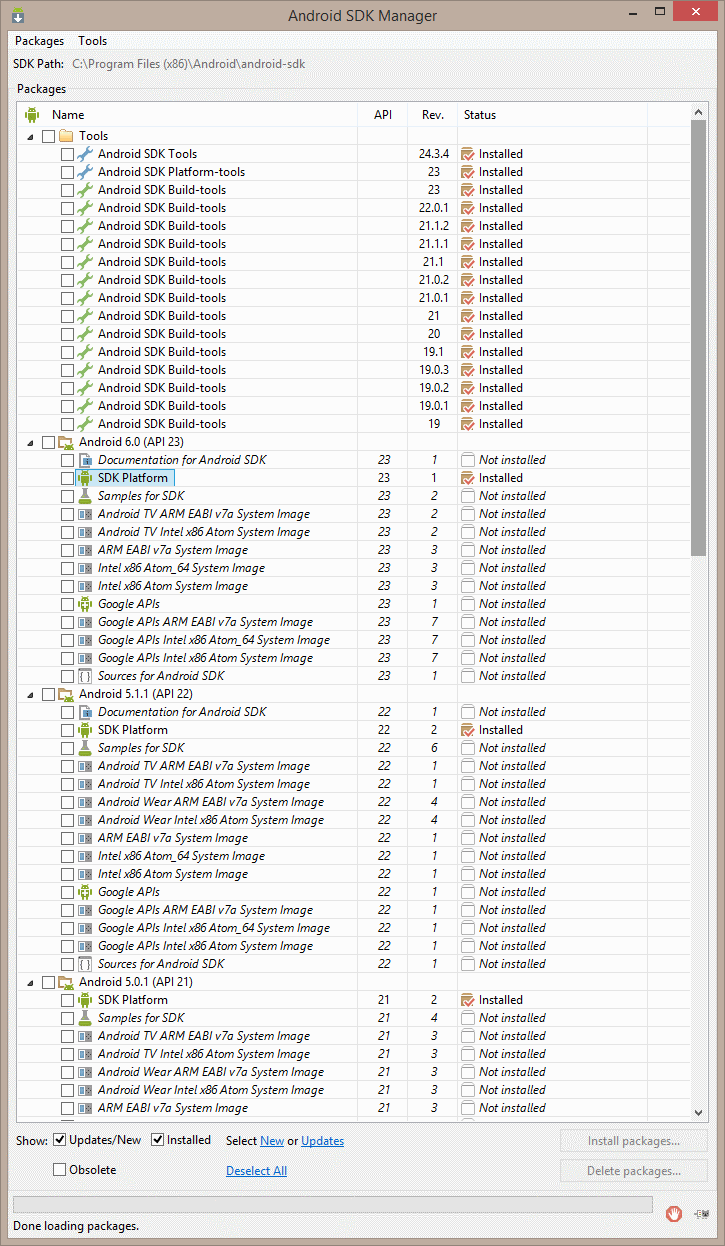Click the documentation icon for API 23 Documentation
This screenshot has width=725, height=1246.
(85, 460)
